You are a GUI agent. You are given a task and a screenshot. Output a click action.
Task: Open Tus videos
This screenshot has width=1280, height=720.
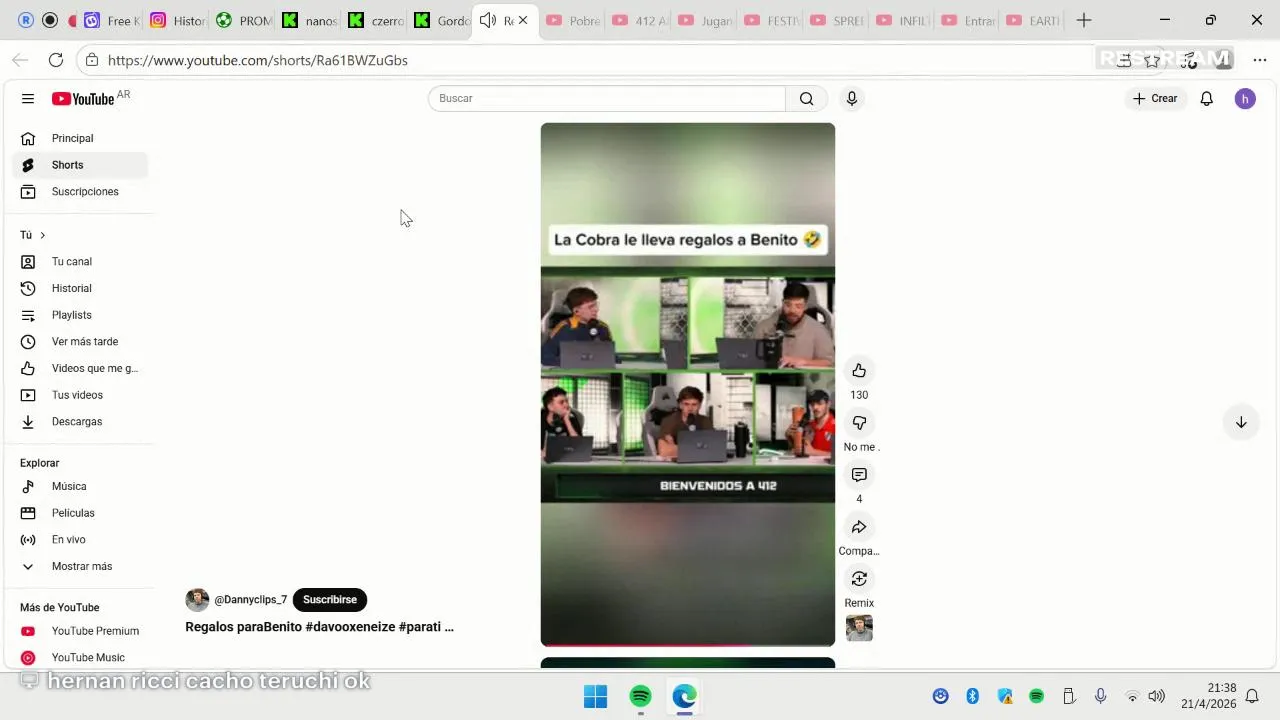pyautogui.click(x=80, y=395)
